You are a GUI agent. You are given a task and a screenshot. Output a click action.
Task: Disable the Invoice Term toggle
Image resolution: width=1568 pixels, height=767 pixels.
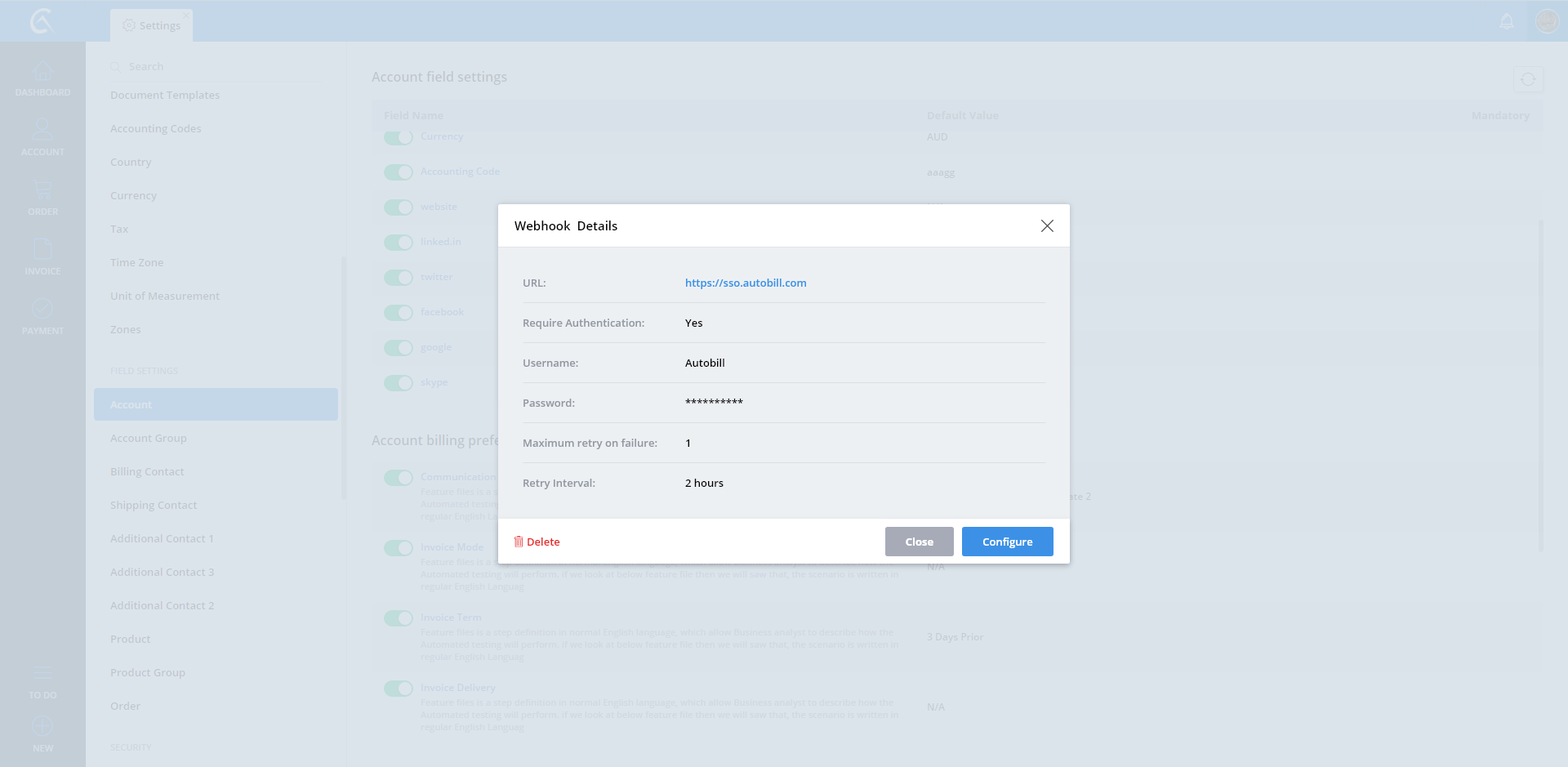(x=399, y=618)
